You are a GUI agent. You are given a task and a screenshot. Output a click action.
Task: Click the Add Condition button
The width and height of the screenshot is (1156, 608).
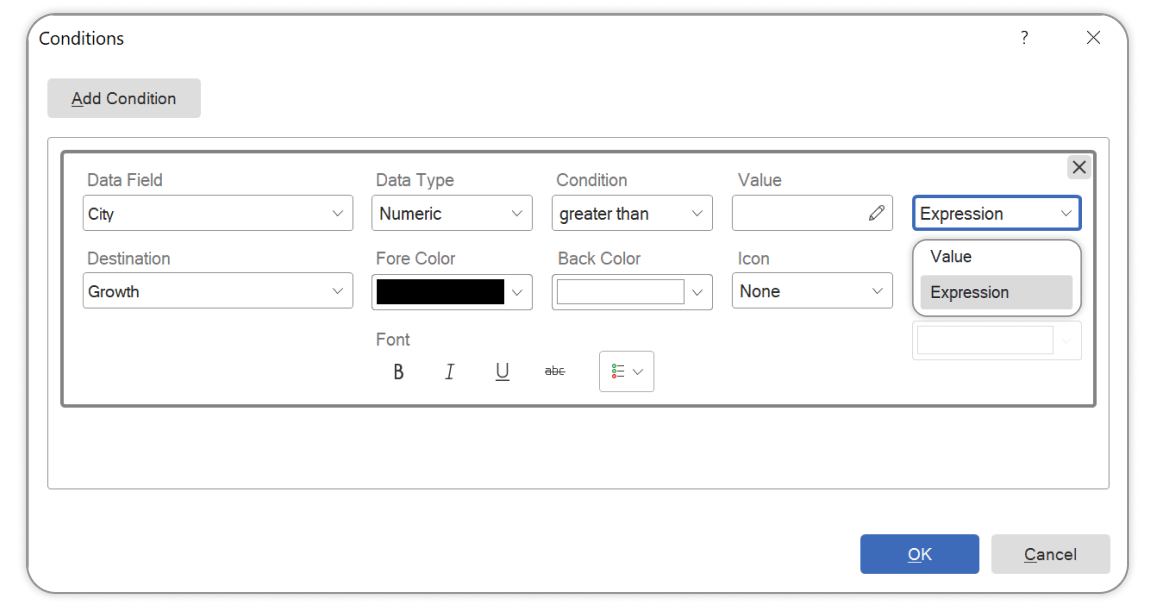click(x=124, y=98)
